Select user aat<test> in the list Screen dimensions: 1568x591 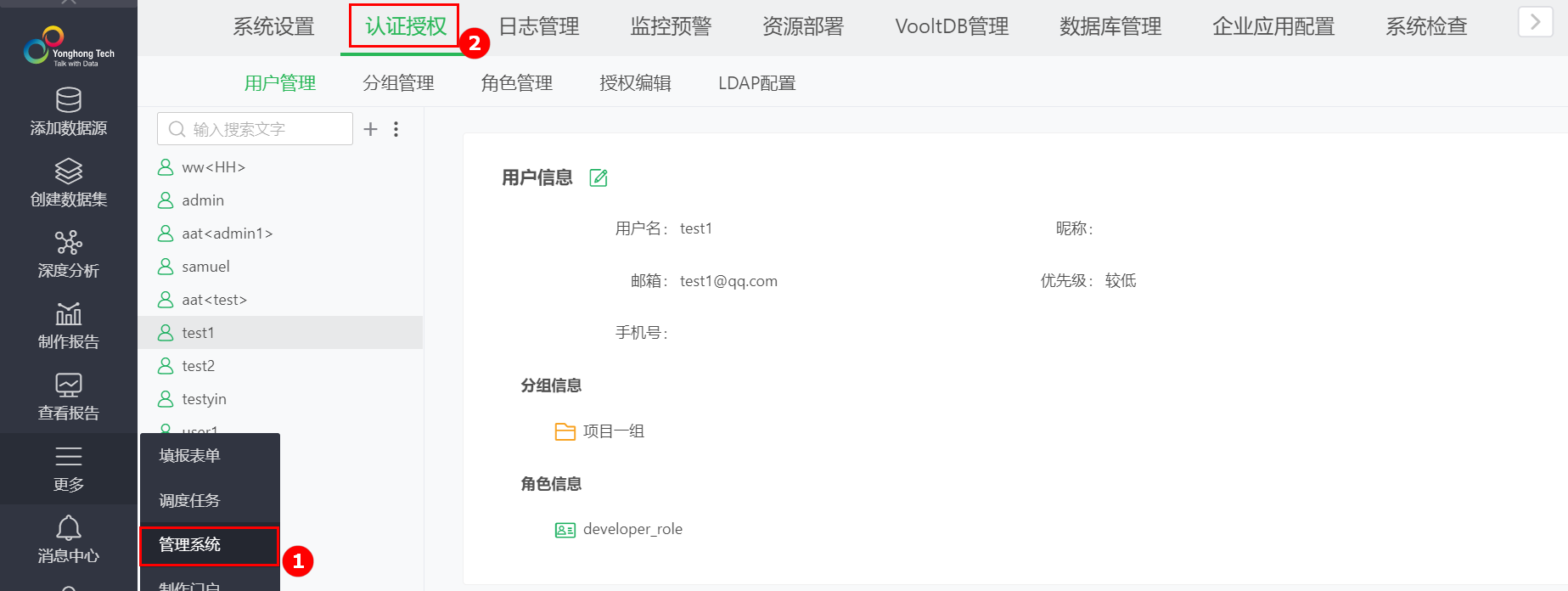280,300
